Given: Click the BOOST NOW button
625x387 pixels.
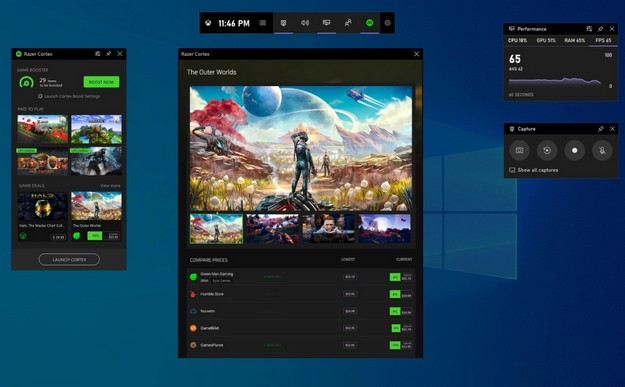Looking at the screenshot, I should [x=101, y=82].
